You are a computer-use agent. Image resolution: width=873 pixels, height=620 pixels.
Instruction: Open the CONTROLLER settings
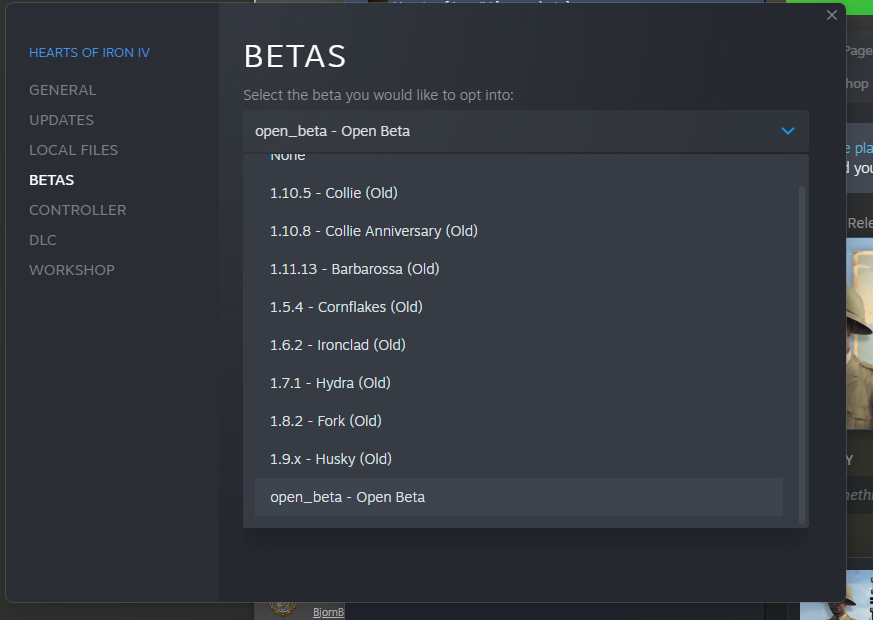pos(77,209)
